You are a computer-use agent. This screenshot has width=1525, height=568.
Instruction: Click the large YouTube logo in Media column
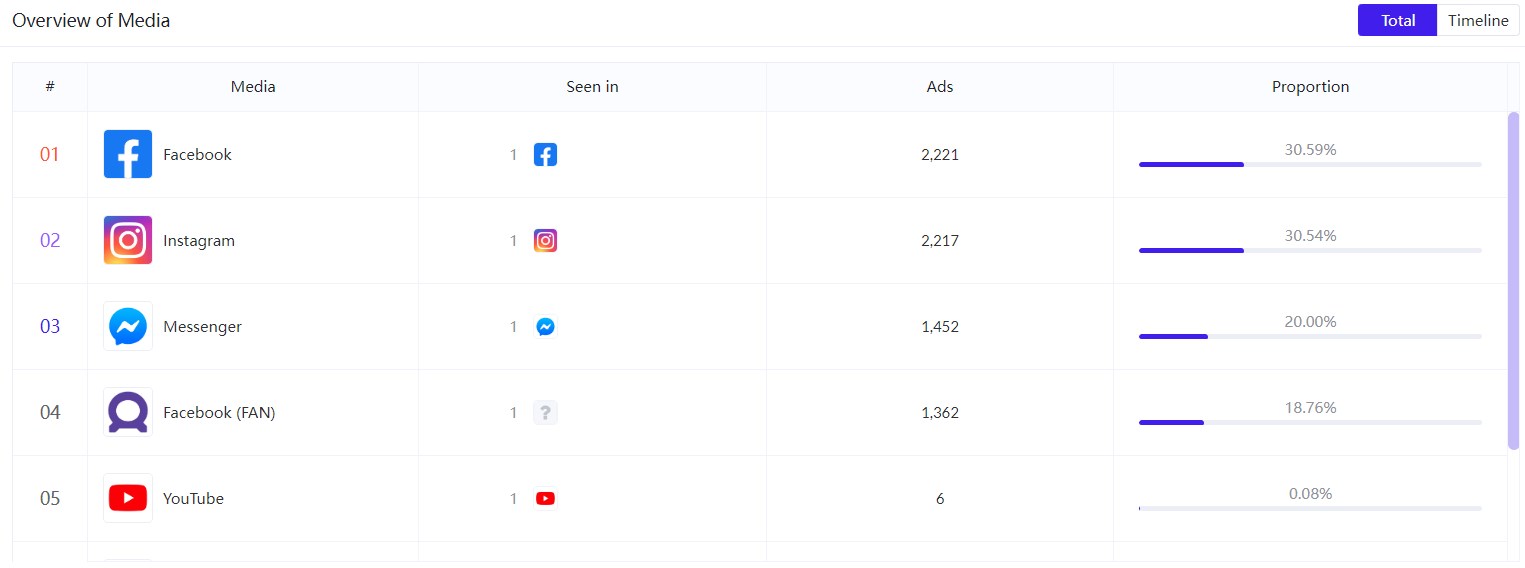[x=128, y=498]
